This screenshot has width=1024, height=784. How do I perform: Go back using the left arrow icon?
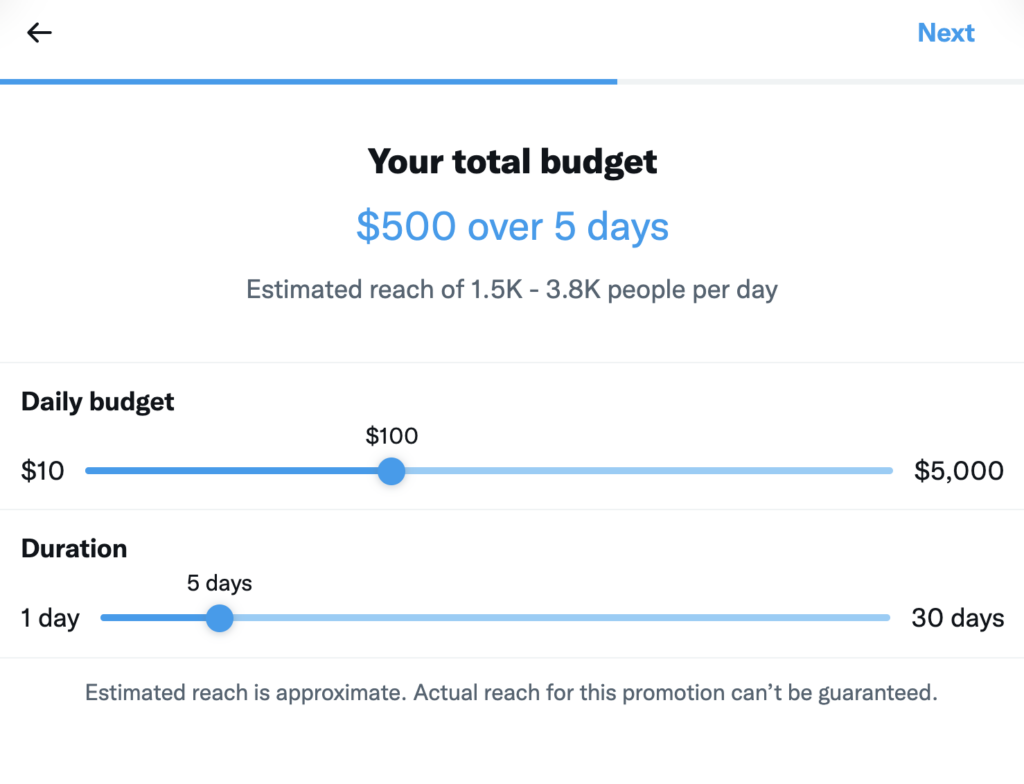39,33
